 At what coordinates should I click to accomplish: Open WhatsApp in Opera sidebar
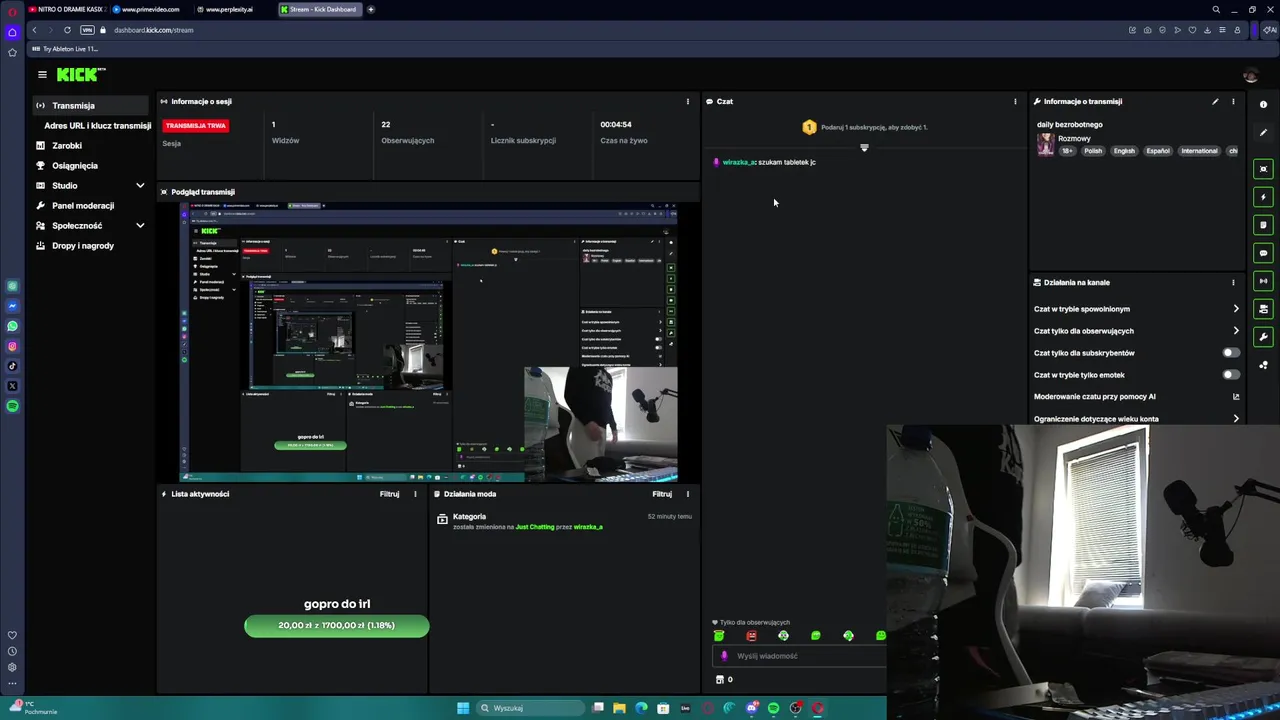[12, 326]
